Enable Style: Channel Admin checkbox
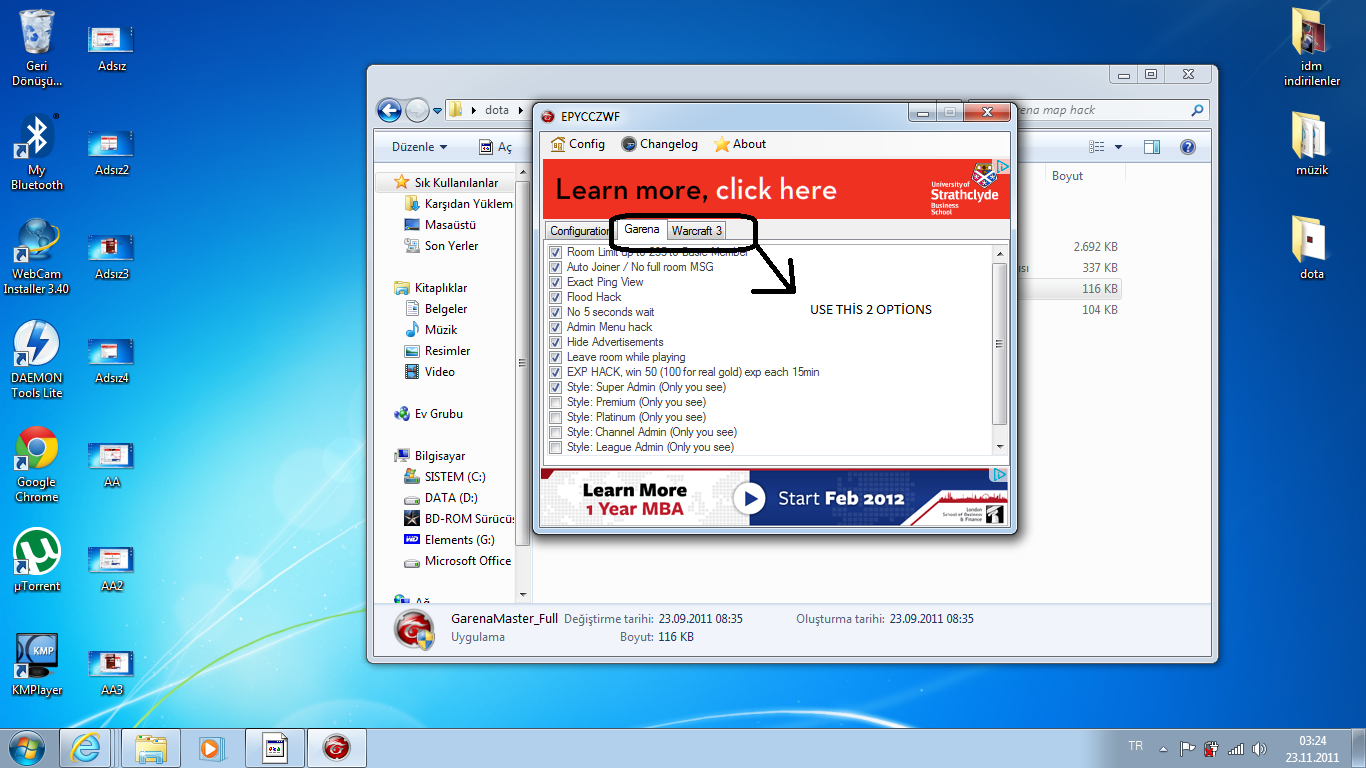 click(x=555, y=432)
